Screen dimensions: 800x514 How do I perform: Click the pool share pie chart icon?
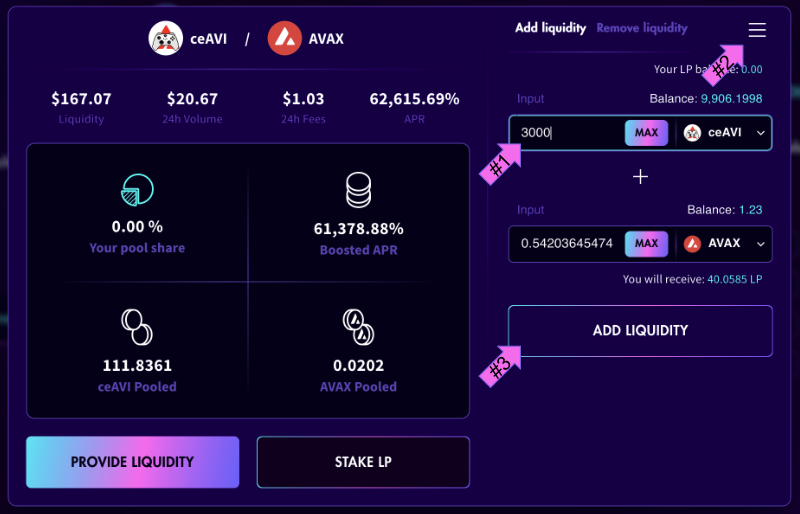coord(136,189)
